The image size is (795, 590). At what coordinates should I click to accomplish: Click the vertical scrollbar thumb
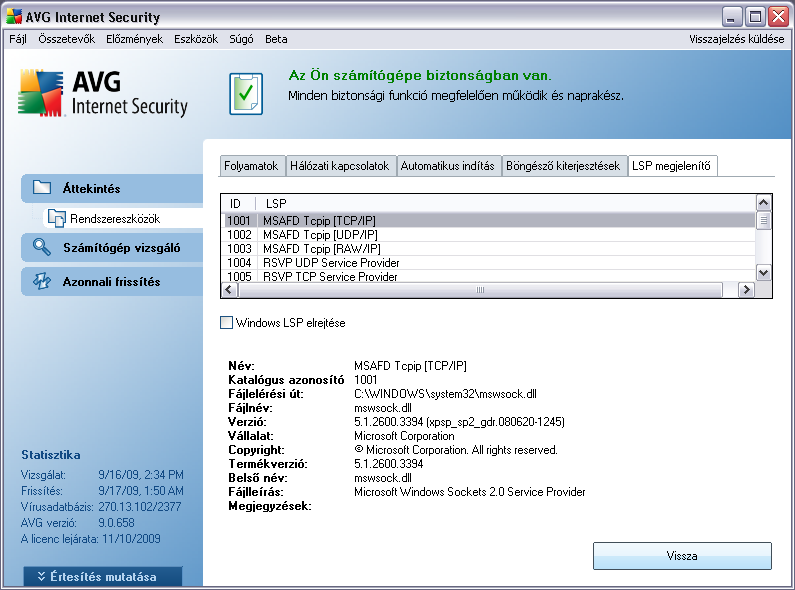[764, 220]
